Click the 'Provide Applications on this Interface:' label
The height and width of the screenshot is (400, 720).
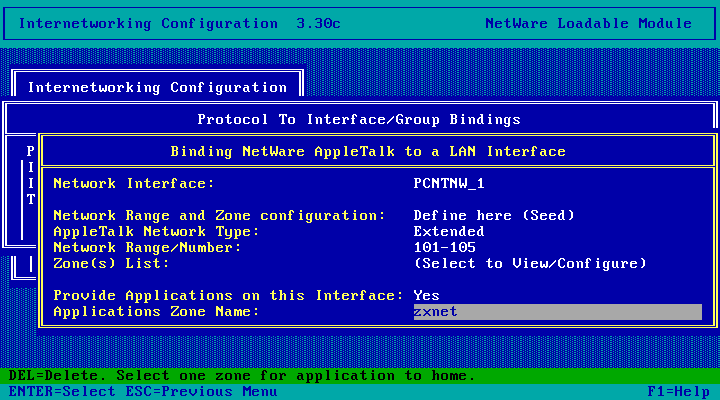pyautogui.click(x=228, y=296)
